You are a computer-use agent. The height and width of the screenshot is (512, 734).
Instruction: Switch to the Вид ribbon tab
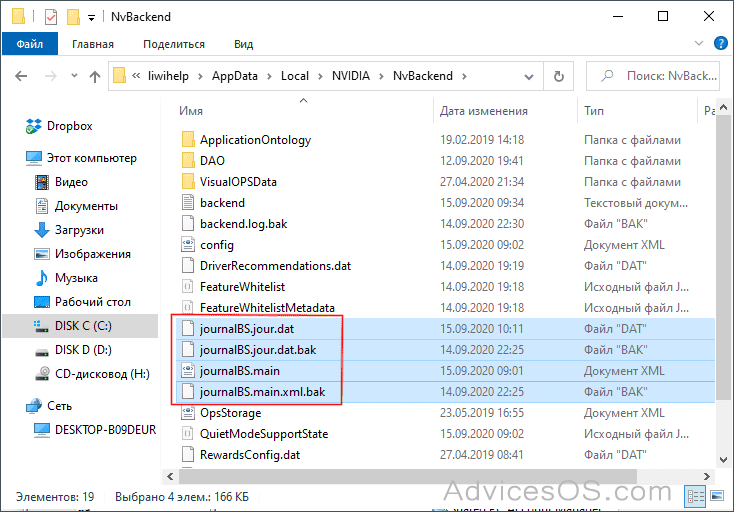[243, 44]
